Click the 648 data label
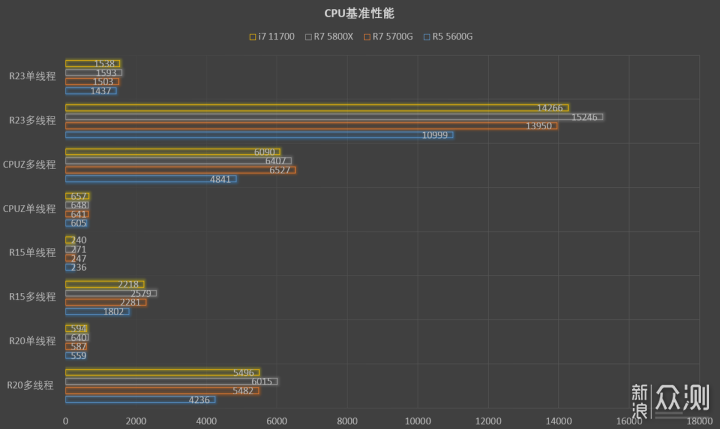This screenshot has width=720, height=429. pyautogui.click(x=79, y=205)
